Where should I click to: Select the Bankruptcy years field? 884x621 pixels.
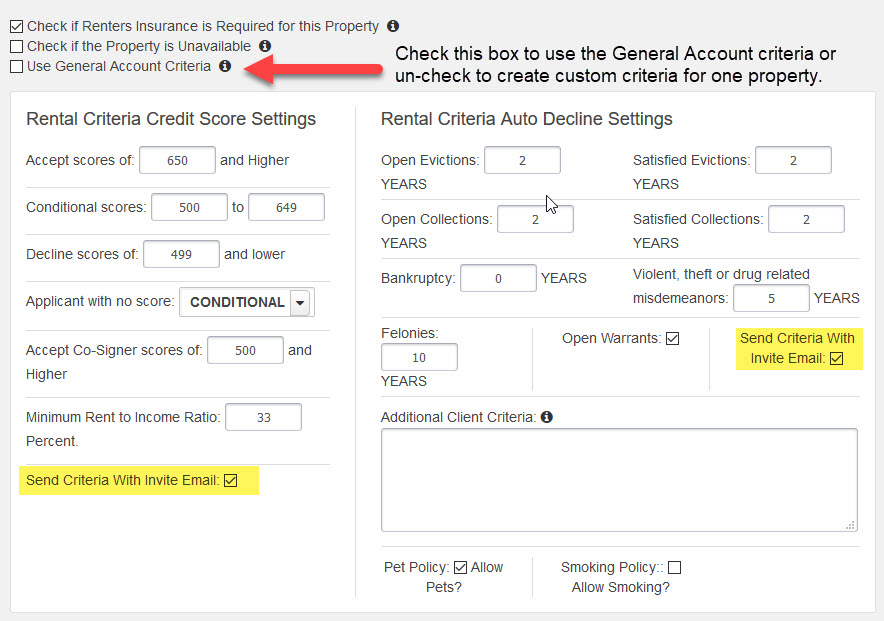click(x=498, y=278)
